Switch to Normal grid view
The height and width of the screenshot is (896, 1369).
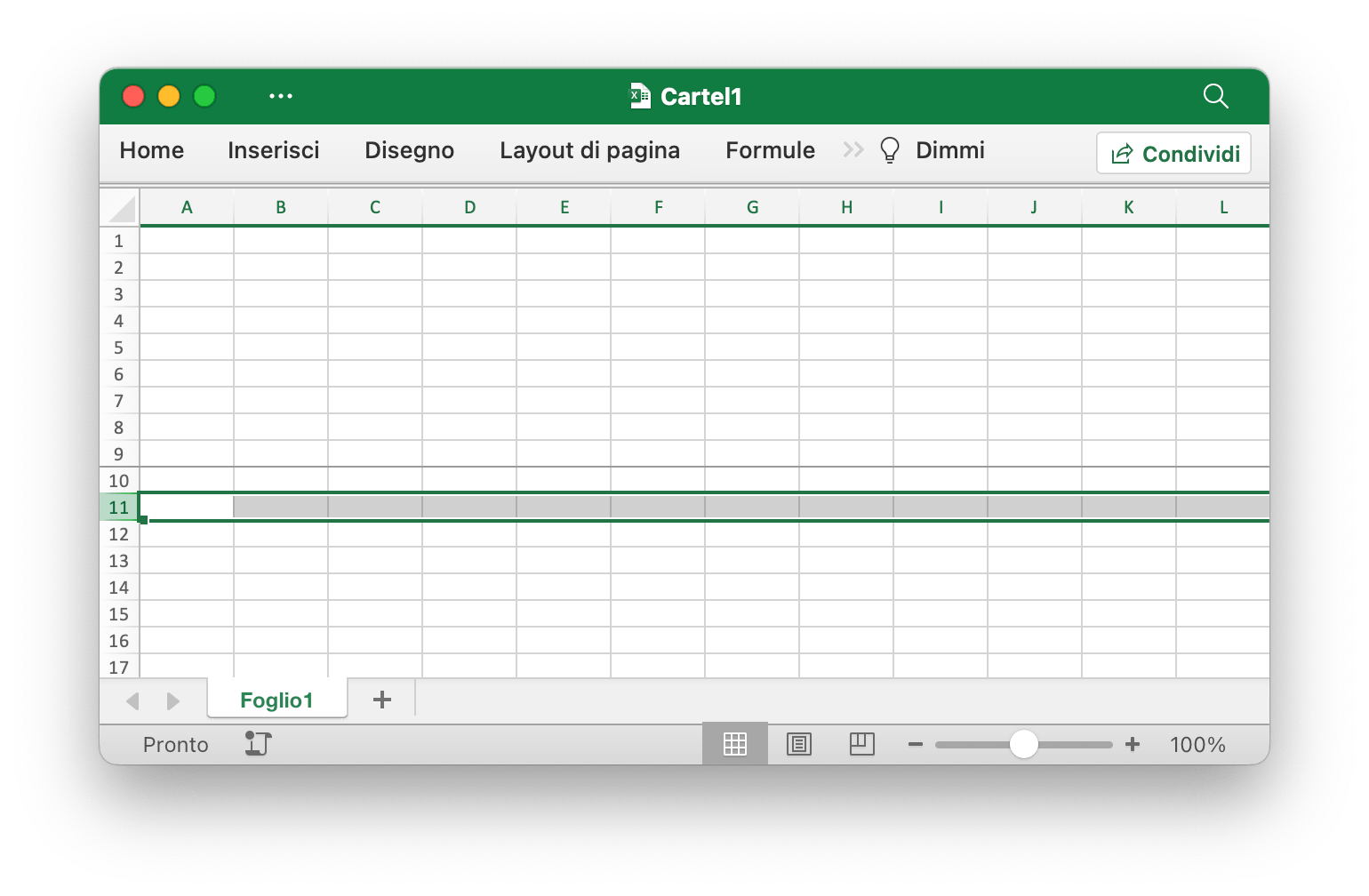(735, 744)
